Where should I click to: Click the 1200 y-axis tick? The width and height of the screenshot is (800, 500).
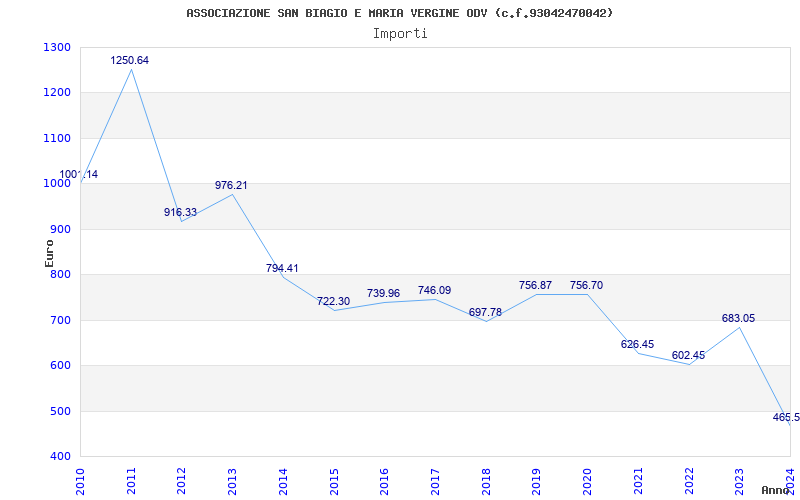tap(57, 93)
